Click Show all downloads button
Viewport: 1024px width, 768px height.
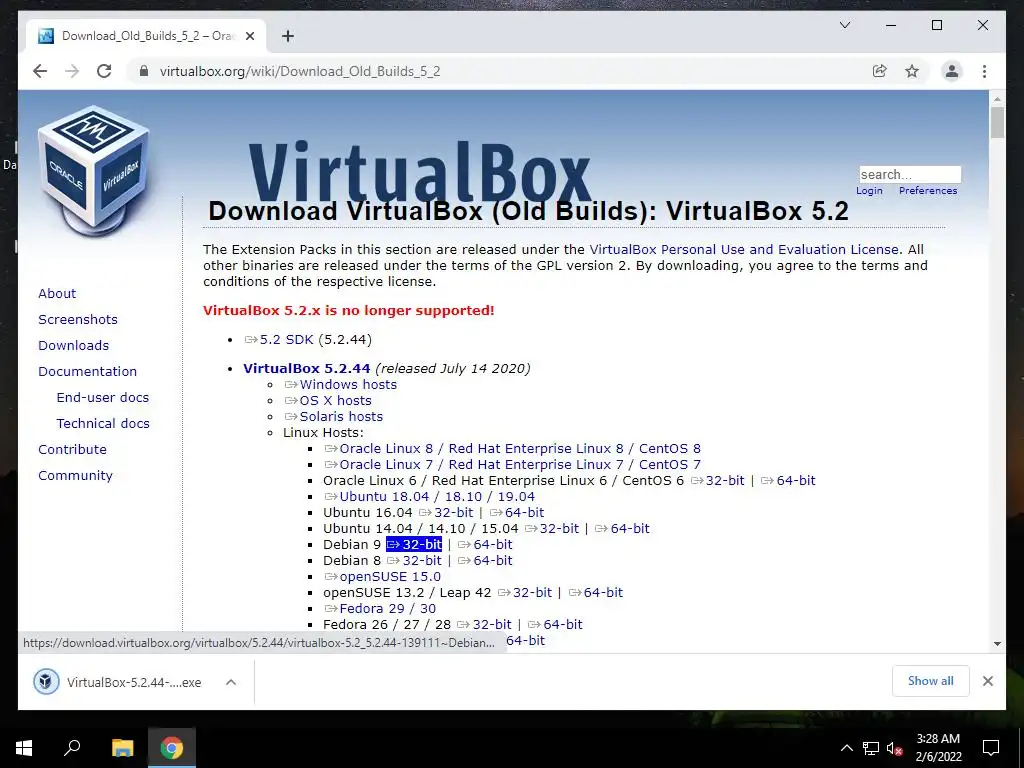point(931,681)
